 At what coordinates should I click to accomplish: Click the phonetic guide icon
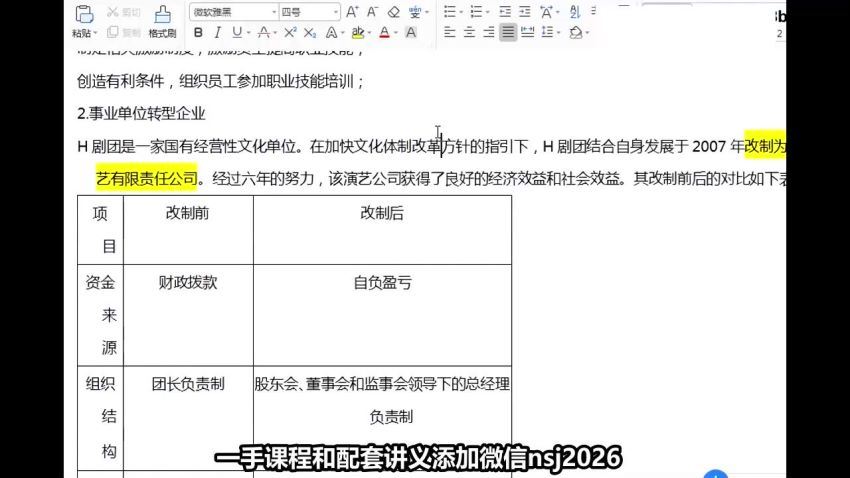[415, 12]
